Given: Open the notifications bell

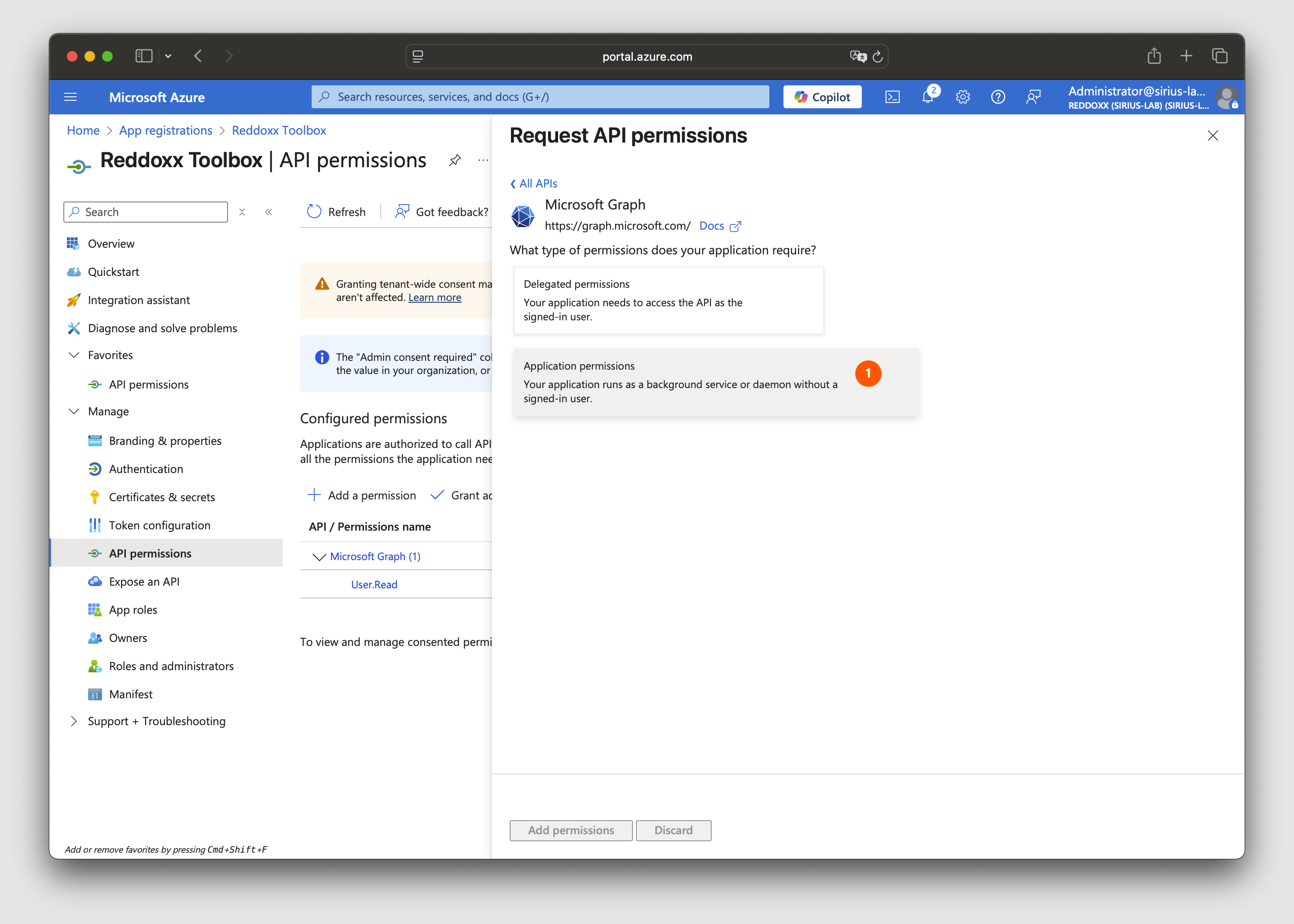Looking at the screenshot, I should pos(927,97).
